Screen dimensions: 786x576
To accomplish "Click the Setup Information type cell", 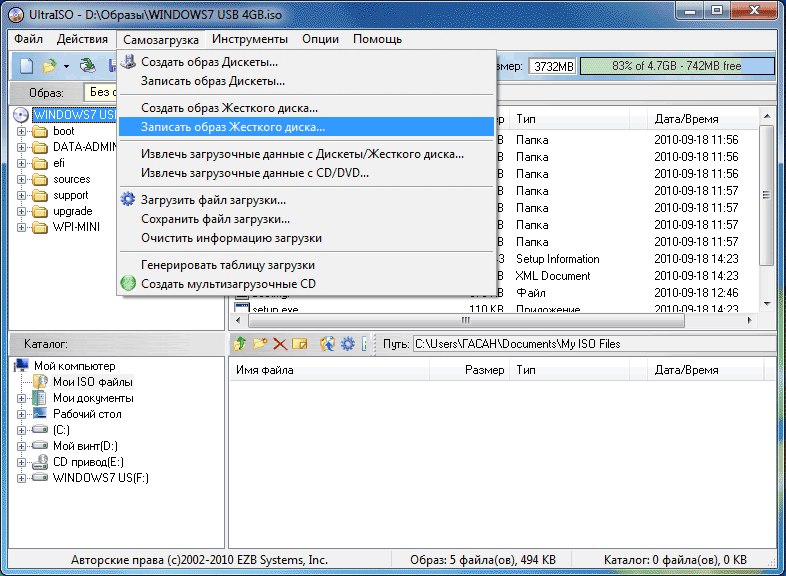I will click(x=557, y=259).
